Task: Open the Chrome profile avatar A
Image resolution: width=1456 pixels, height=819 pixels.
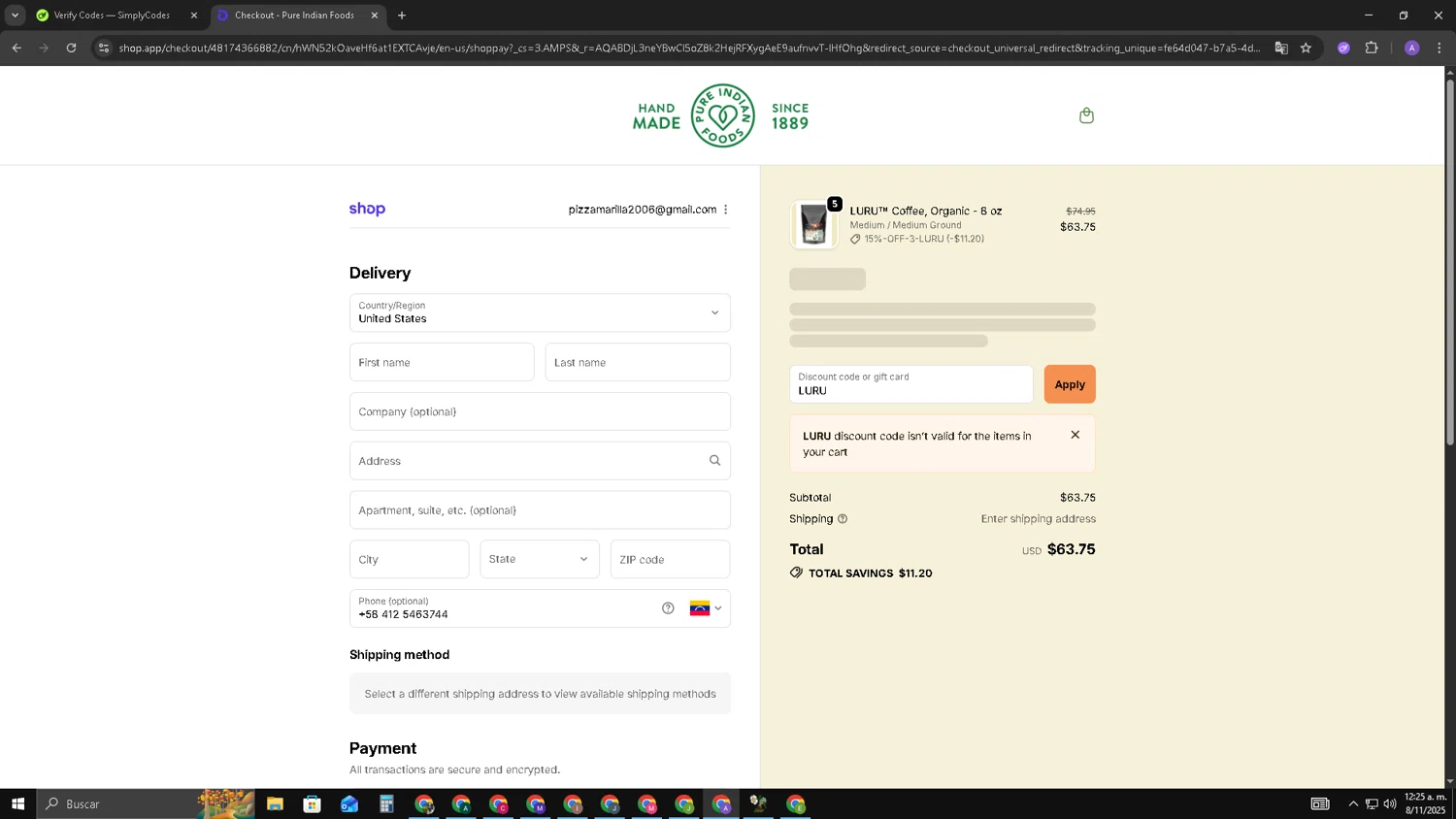Action: (1411, 48)
